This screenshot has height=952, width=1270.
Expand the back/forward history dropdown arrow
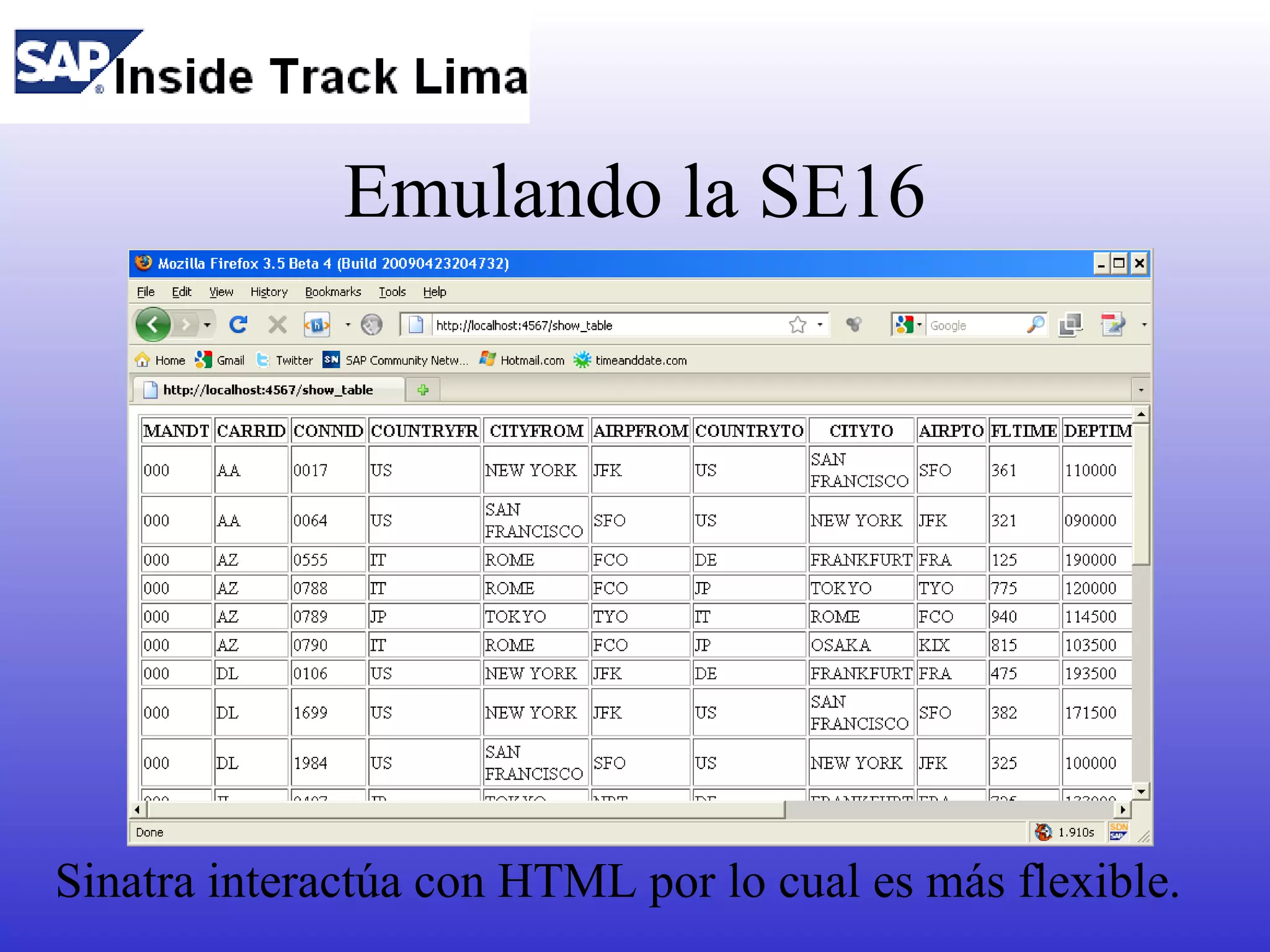(207, 324)
